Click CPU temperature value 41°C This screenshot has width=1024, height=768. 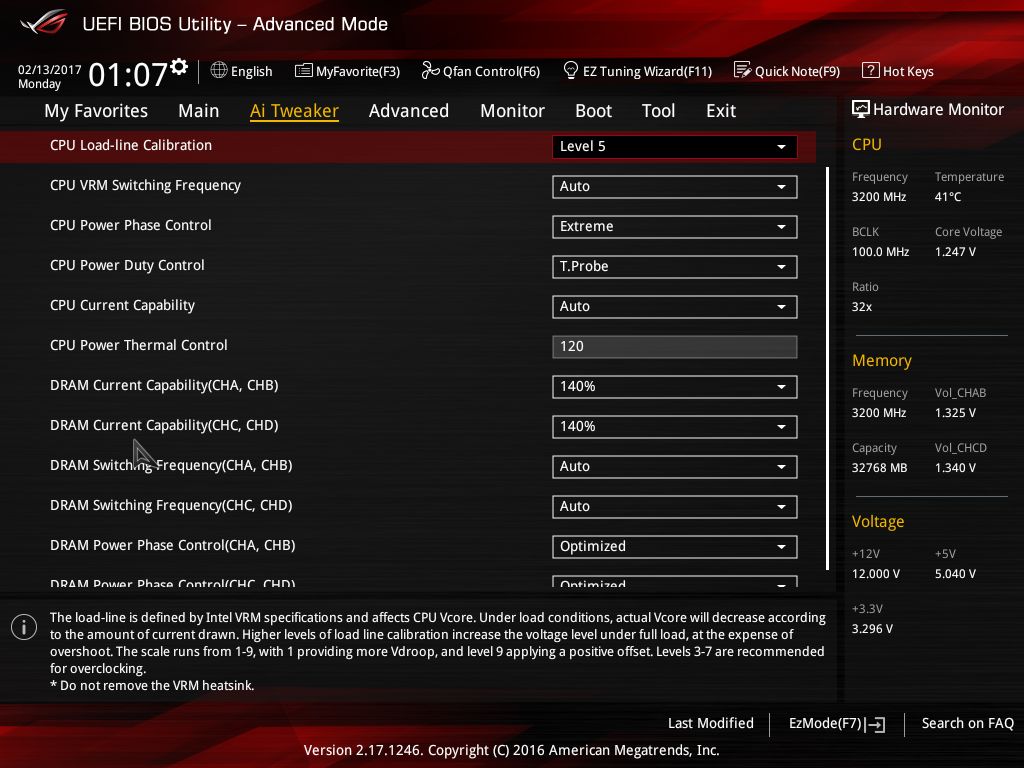(x=948, y=197)
